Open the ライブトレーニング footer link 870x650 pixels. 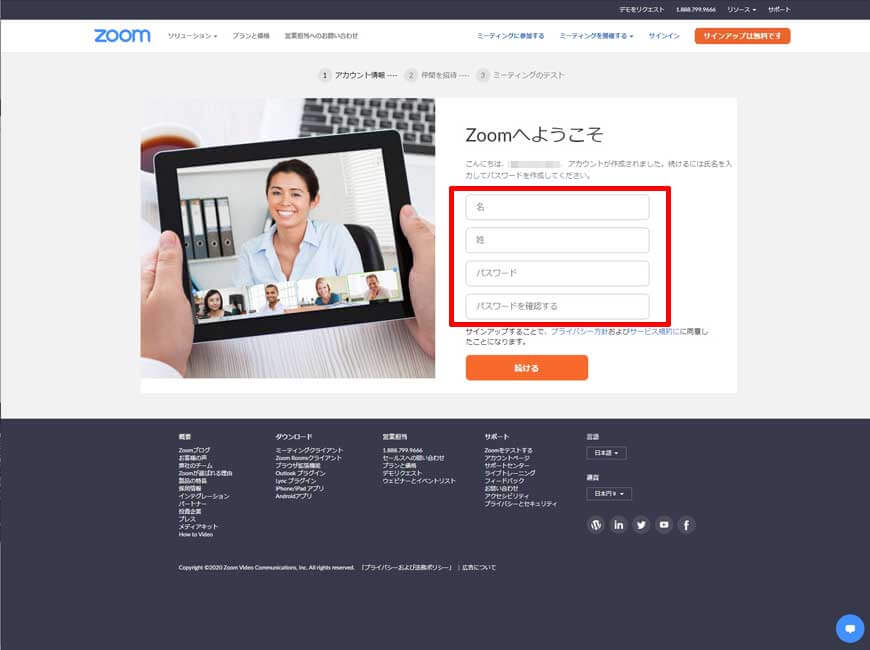pyautogui.click(x=510, y=473)
